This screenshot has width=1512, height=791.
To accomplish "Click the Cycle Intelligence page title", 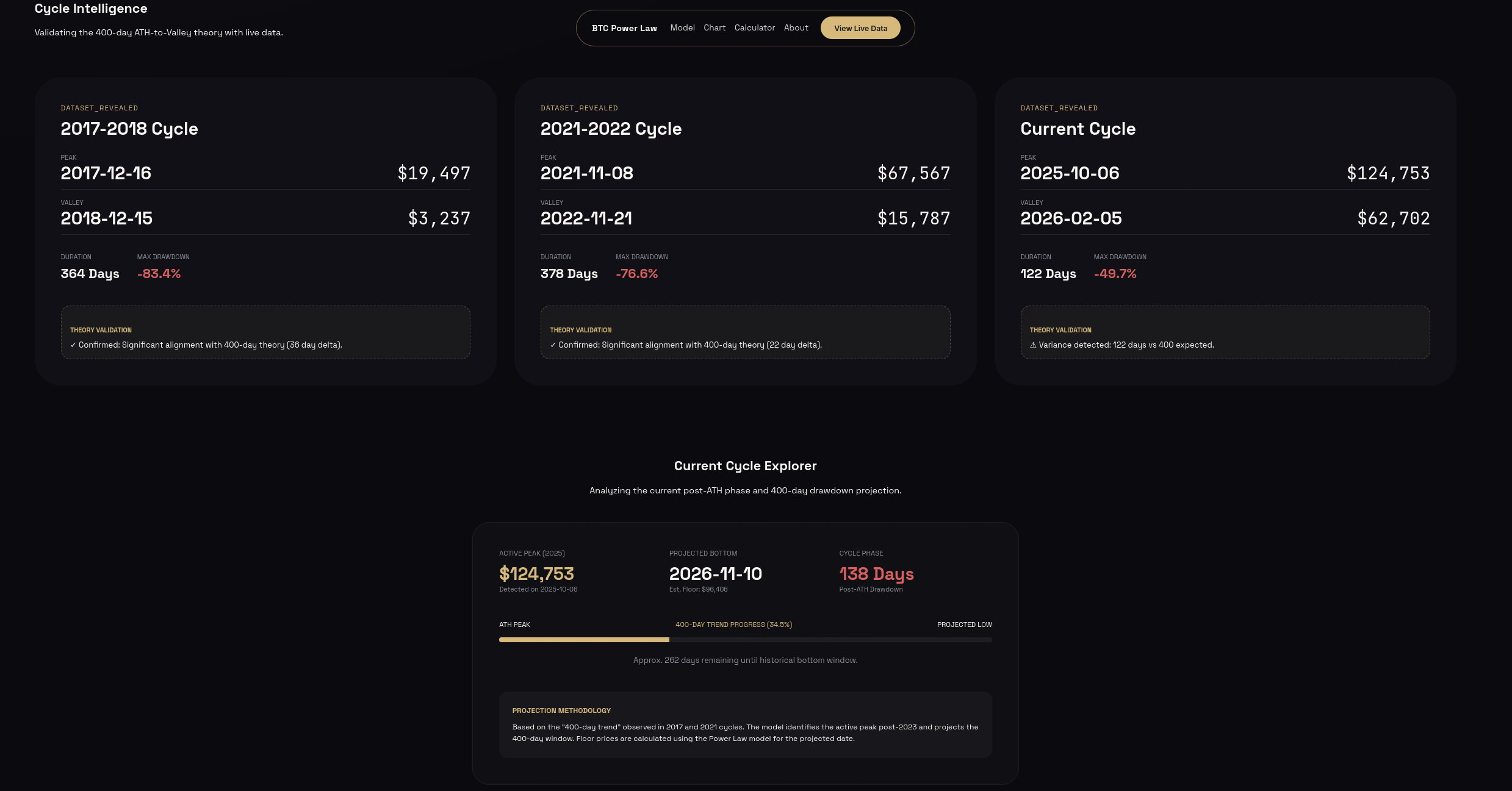I will click(91, 9).
